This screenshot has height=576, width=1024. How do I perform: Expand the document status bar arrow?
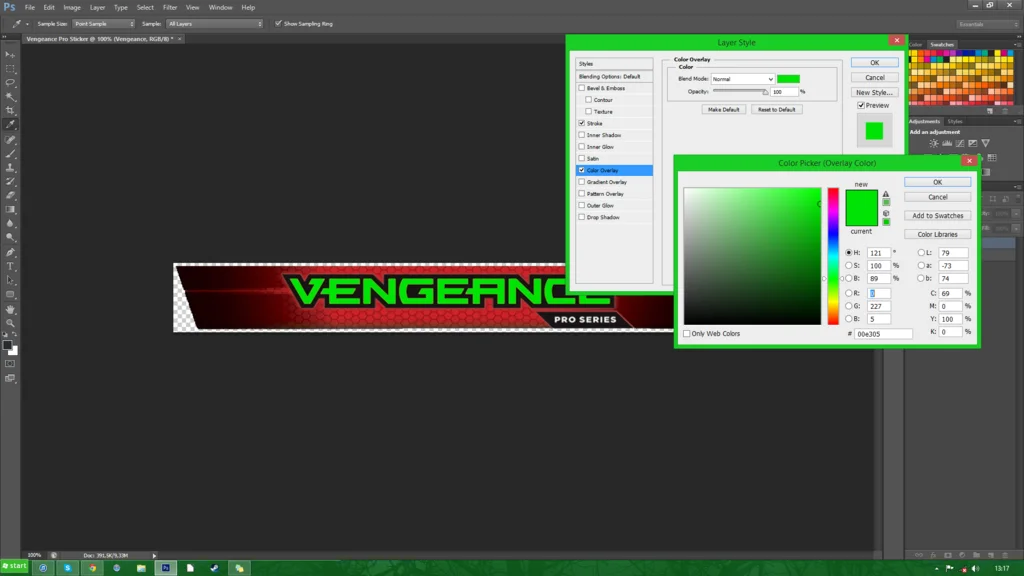(154, 556)
